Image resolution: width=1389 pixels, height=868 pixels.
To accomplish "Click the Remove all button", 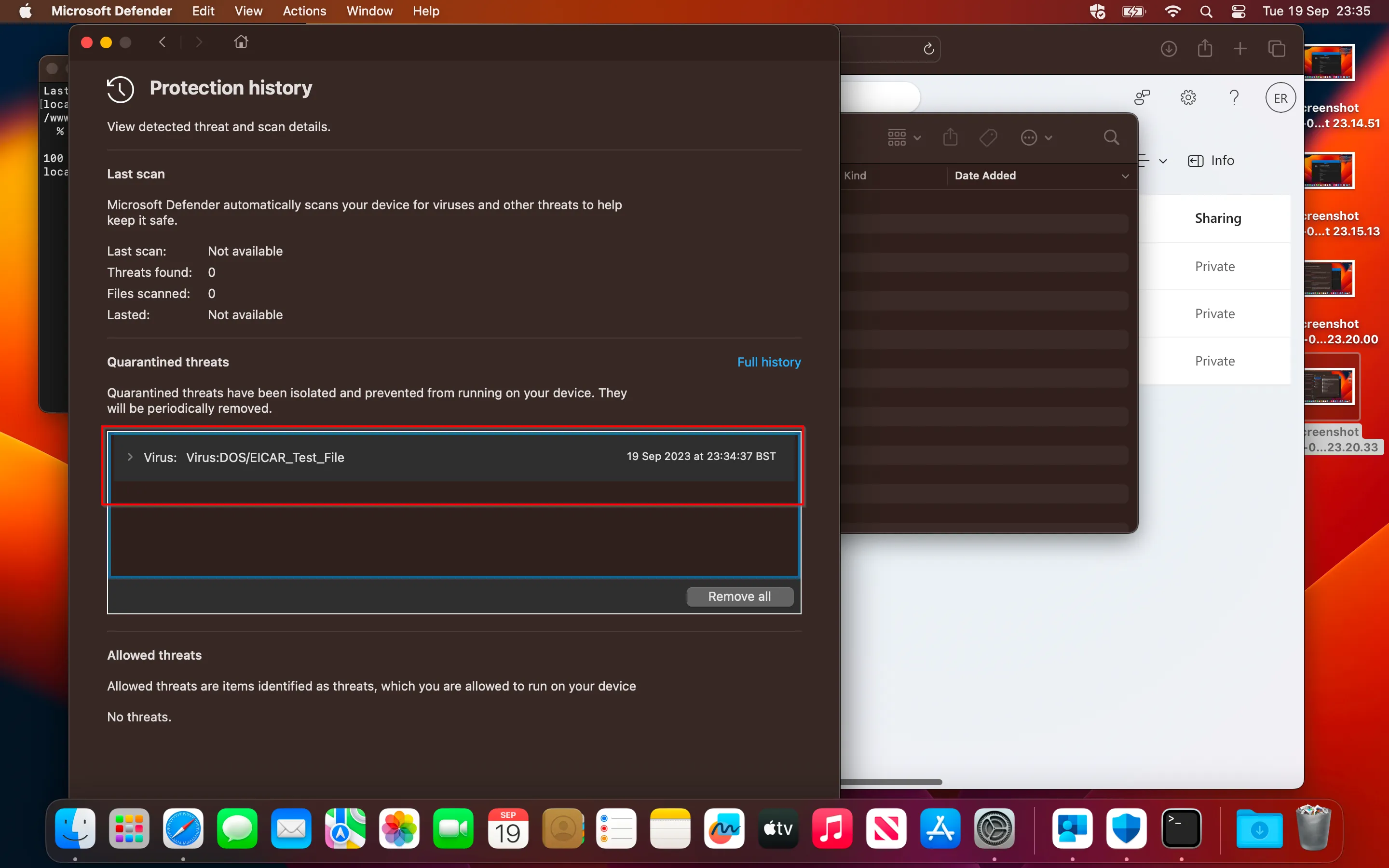I will pos(739,597).
